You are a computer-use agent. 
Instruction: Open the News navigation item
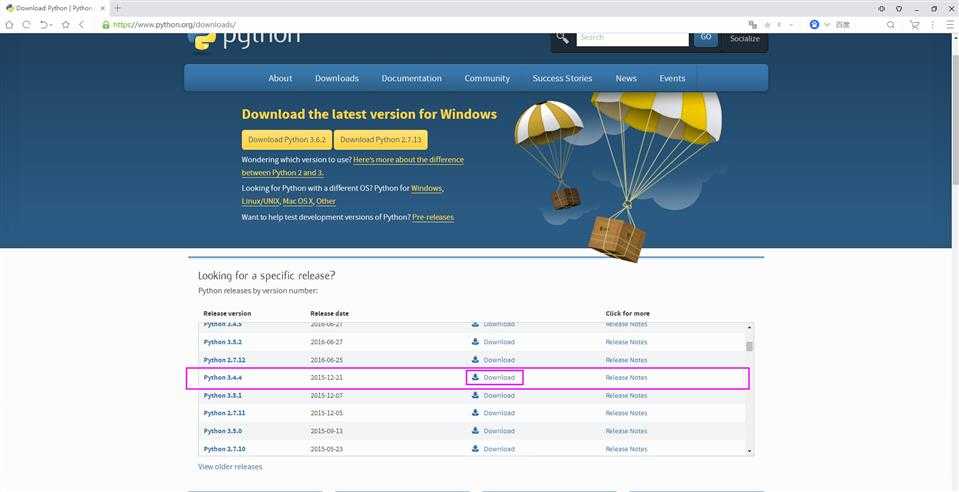pyautogui.click(x=626, y=78)
